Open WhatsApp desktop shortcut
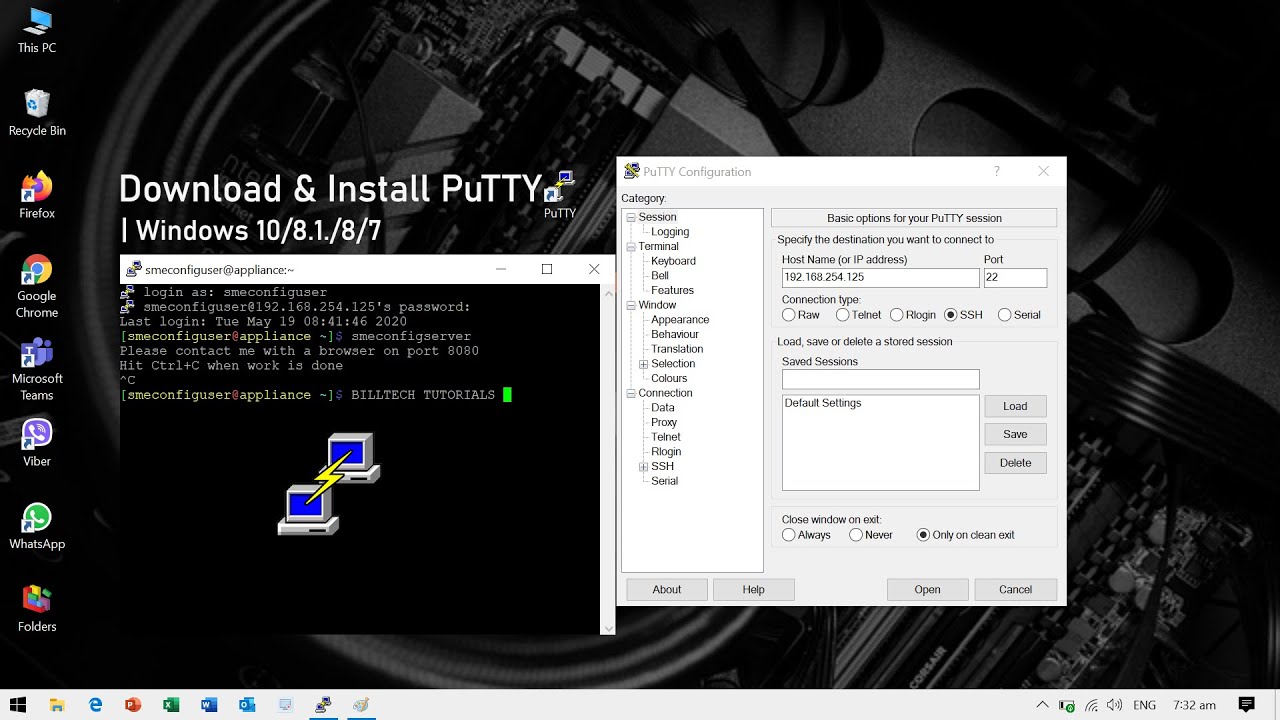 [37, 526]
